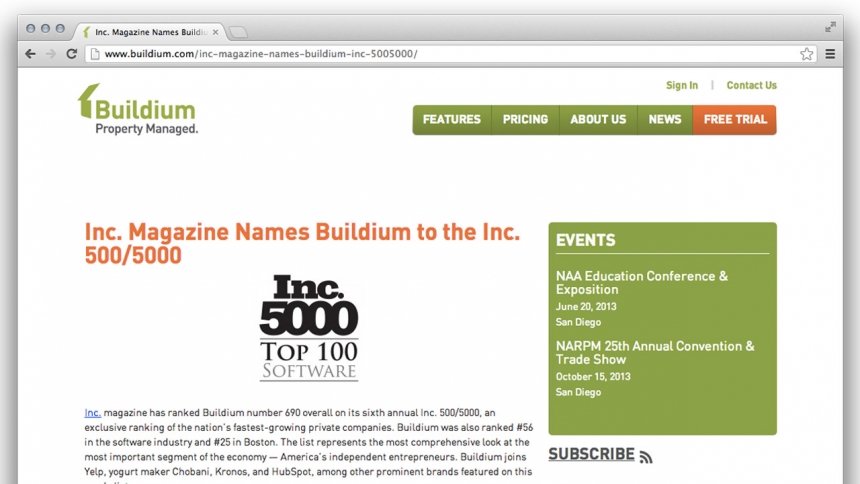Click the Buildium logo
860x484 pixels.
point(137,109)
